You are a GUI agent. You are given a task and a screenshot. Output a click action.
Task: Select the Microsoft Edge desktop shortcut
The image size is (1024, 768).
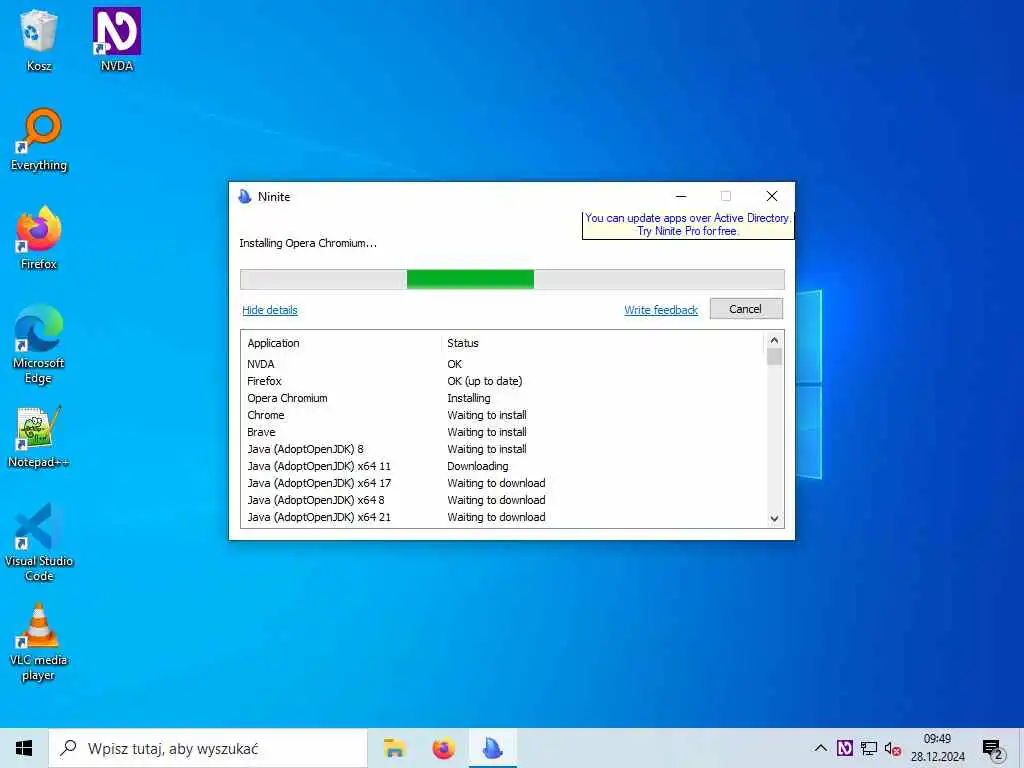(39, 344)
